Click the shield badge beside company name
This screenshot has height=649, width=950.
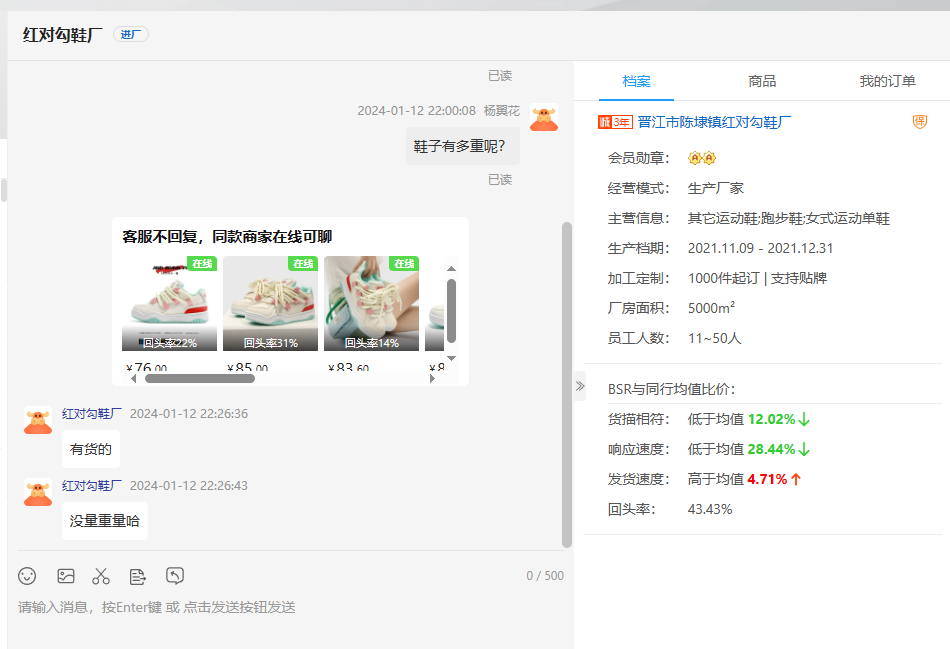point(920,122)
